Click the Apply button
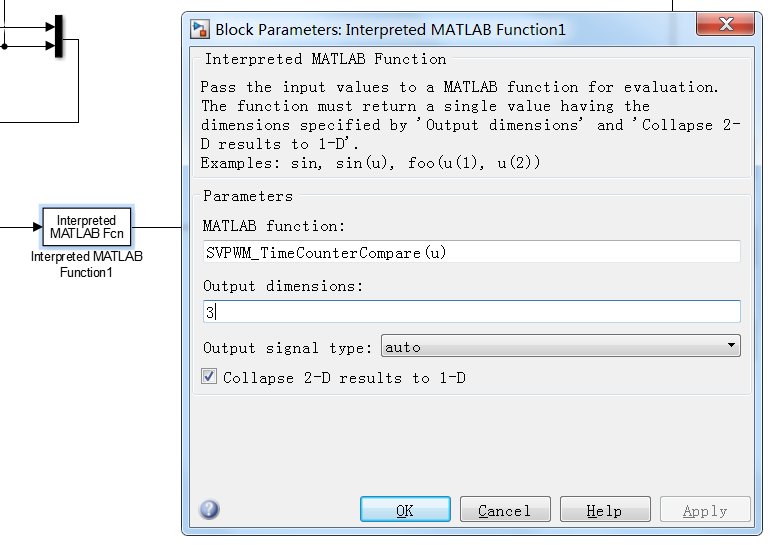 (x=705, y=509)
